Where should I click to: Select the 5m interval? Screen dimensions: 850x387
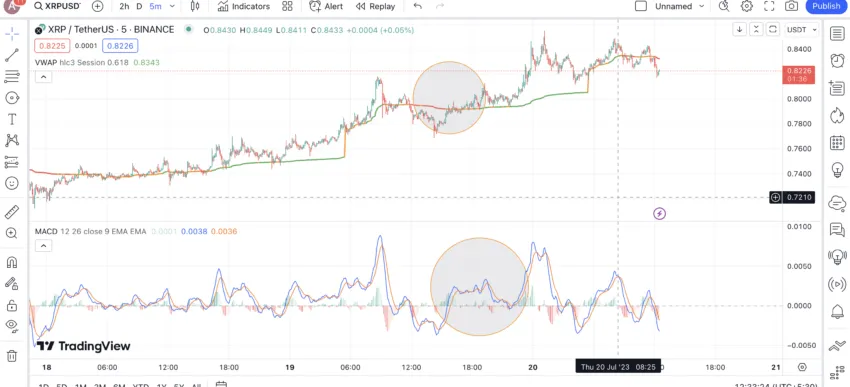click(155, 7)
